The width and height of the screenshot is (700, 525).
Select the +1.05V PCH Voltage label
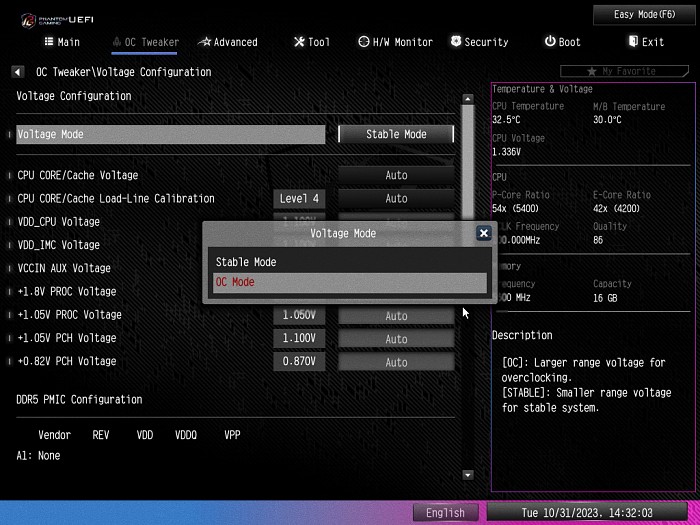pos(67,338)
